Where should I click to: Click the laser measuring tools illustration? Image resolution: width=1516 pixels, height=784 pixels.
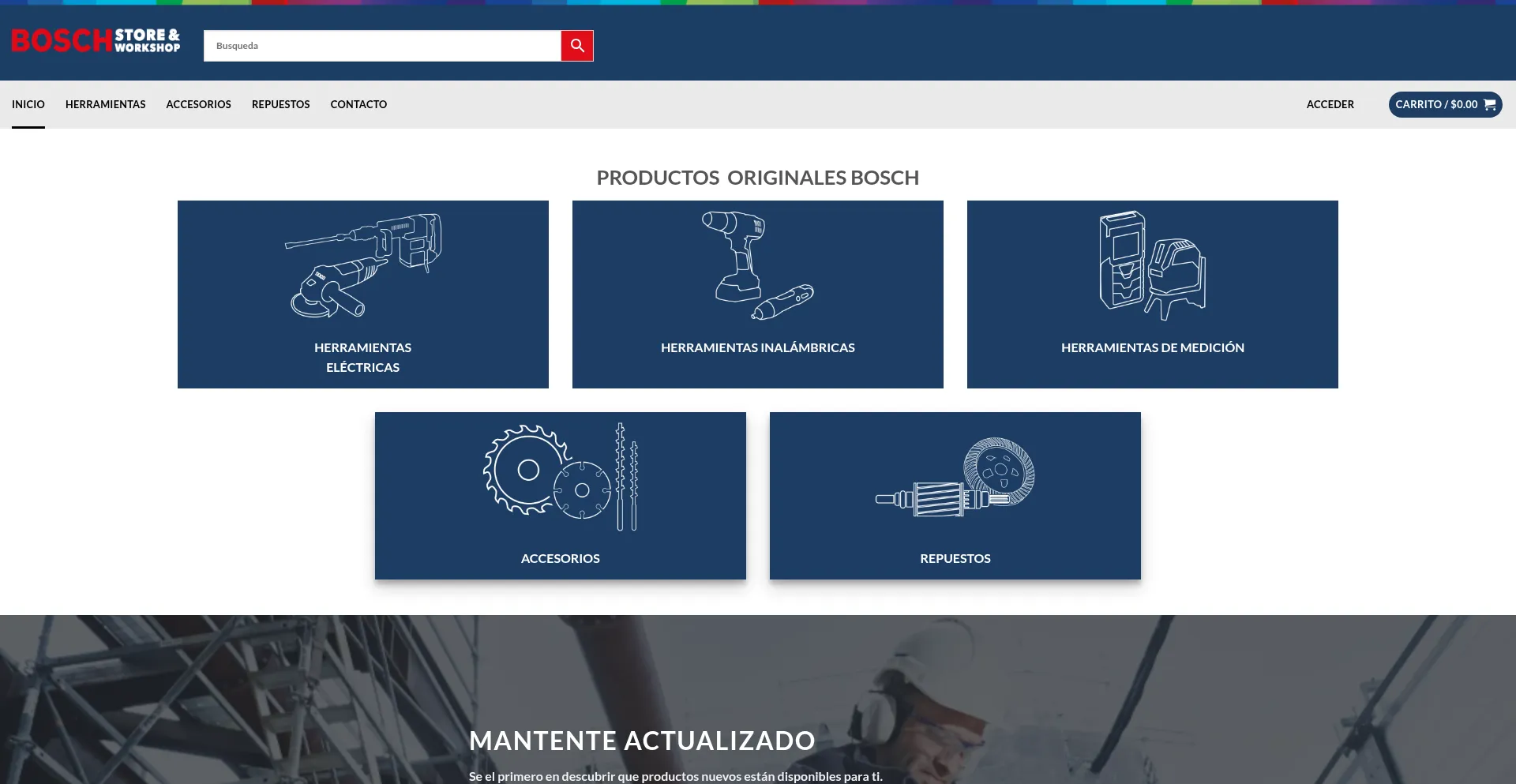pyautogui.click(x=1153, y=265)
